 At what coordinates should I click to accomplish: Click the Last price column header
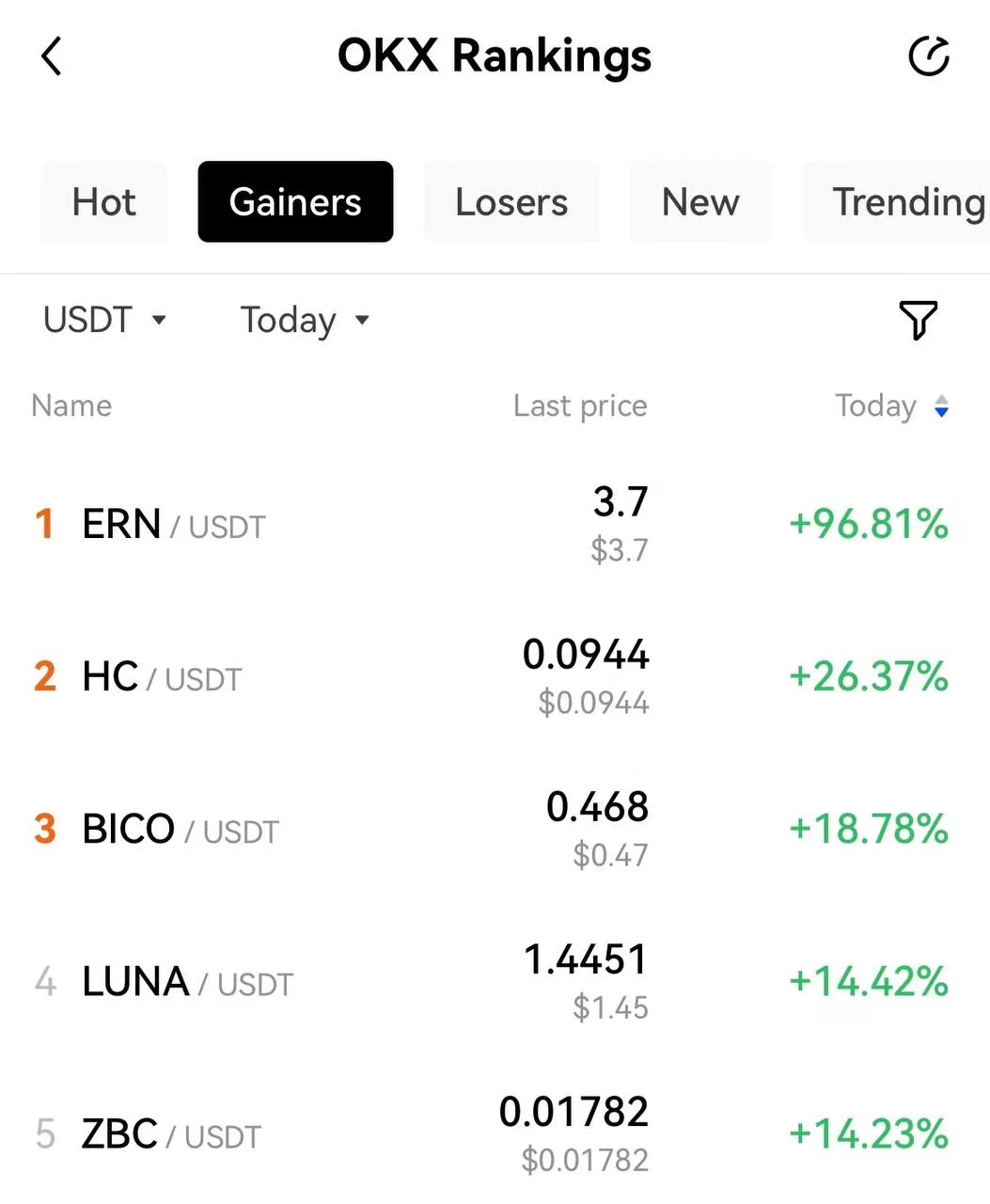tap(580, 405)
